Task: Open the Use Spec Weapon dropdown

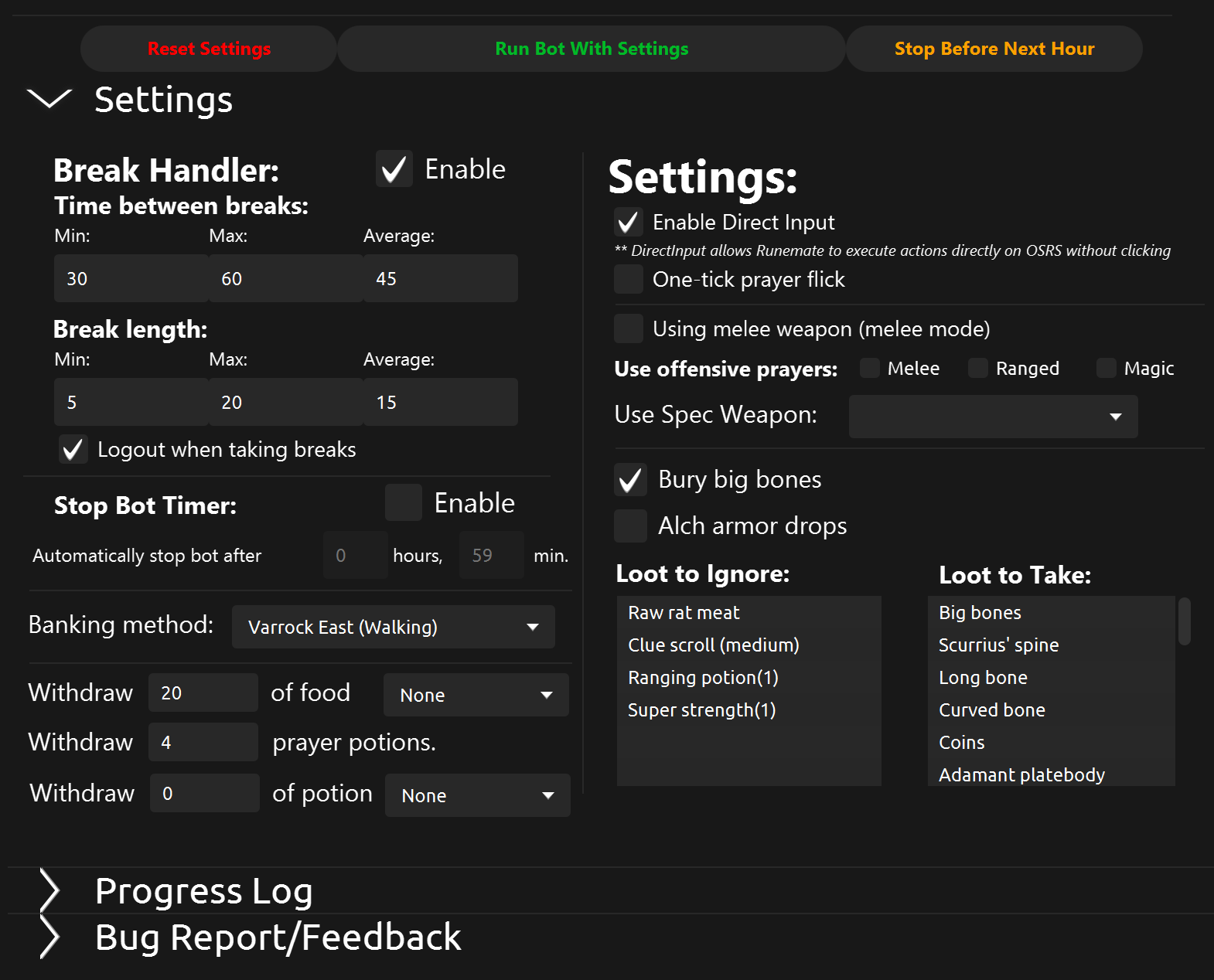Action: pos(993,417)
